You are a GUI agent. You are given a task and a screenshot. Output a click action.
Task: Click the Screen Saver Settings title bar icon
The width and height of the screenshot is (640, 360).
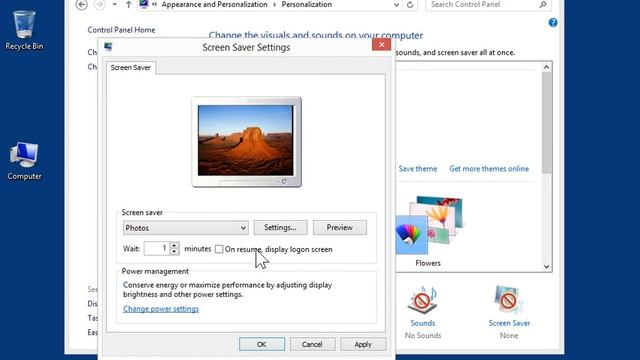point(108,47)
